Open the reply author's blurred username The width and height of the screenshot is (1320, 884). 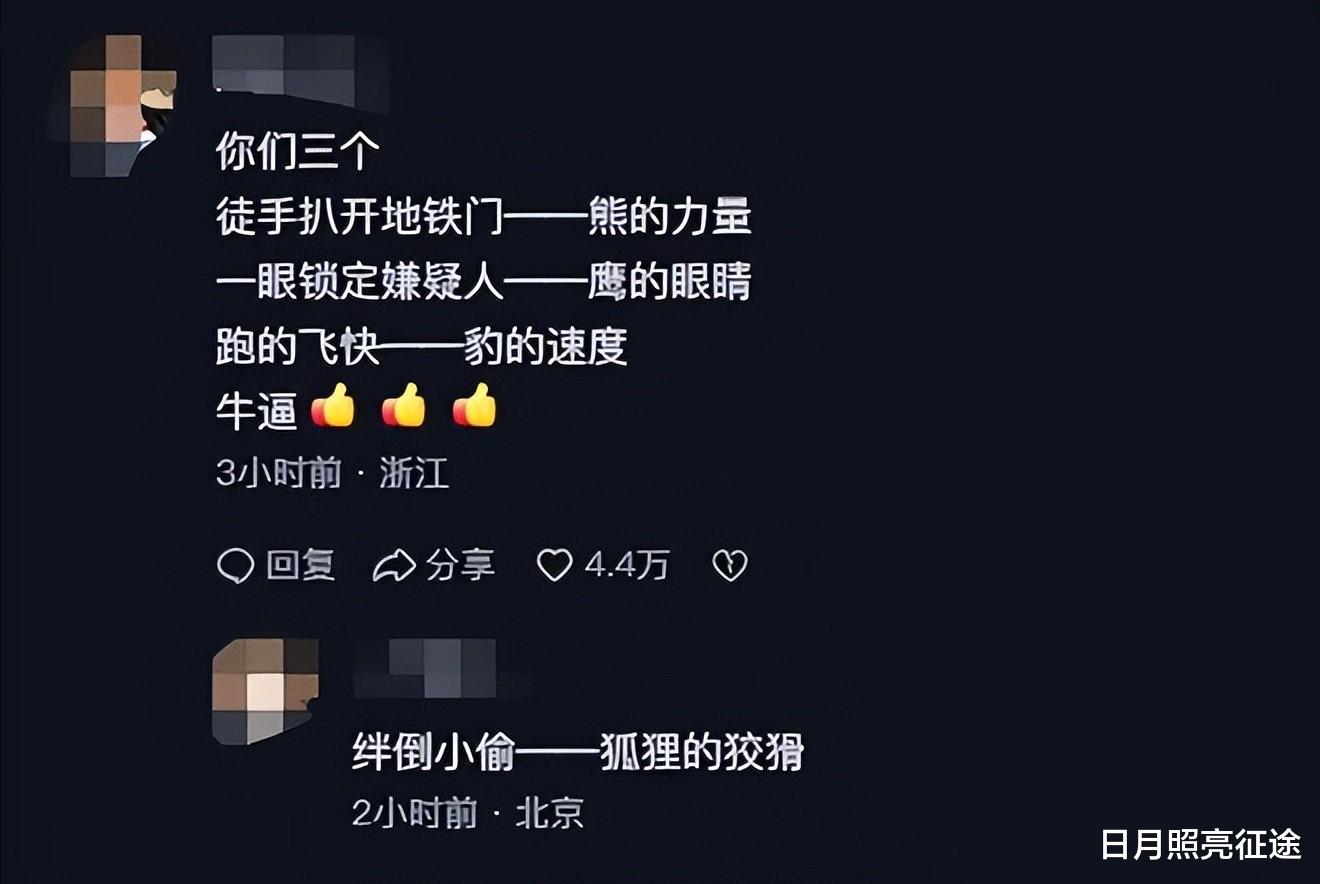(438, 668)
